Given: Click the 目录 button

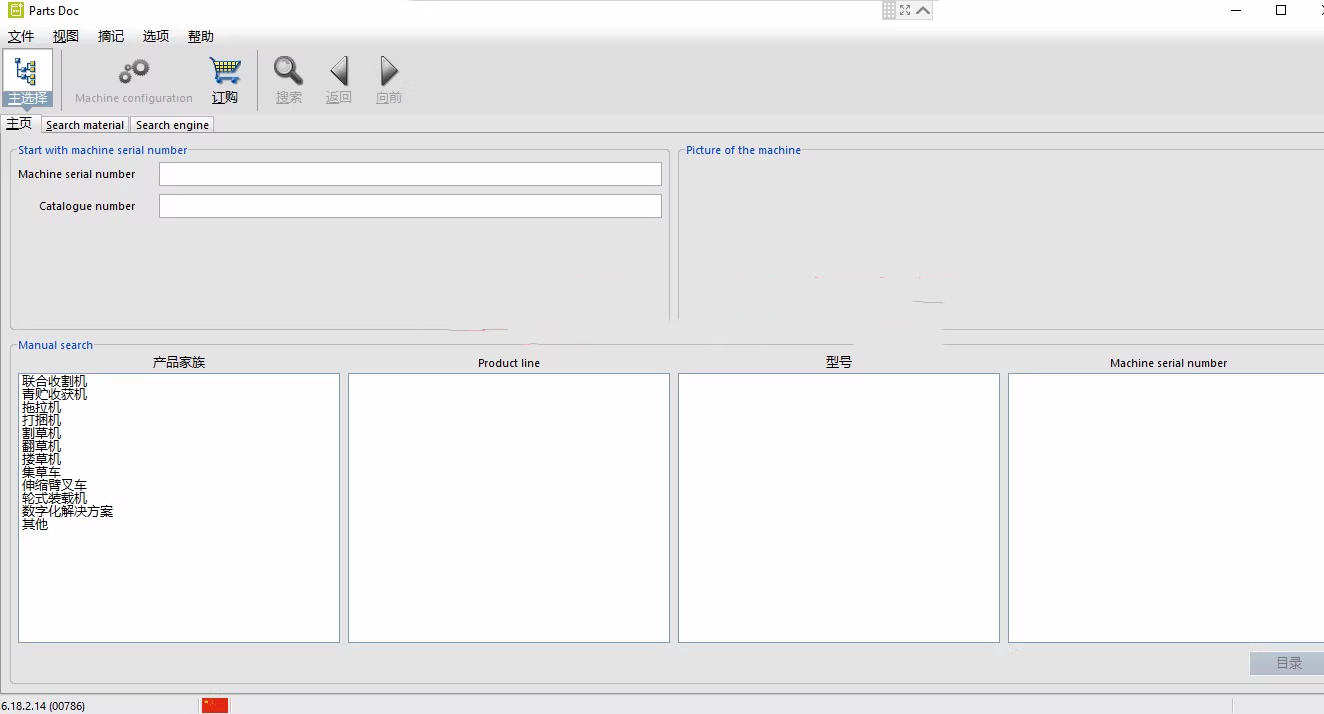Looking at the screenshot, I should coord(1288,663).
